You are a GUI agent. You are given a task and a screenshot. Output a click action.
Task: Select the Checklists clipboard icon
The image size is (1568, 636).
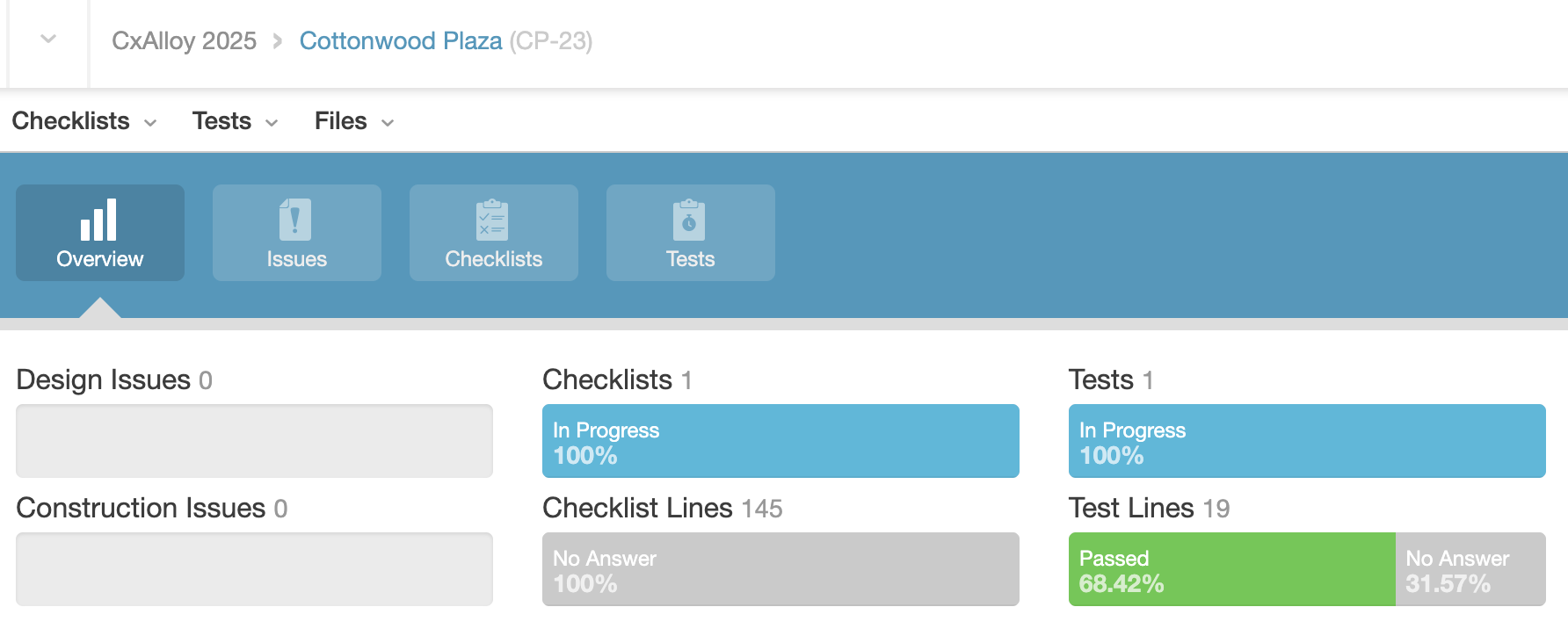coord(492,220)
